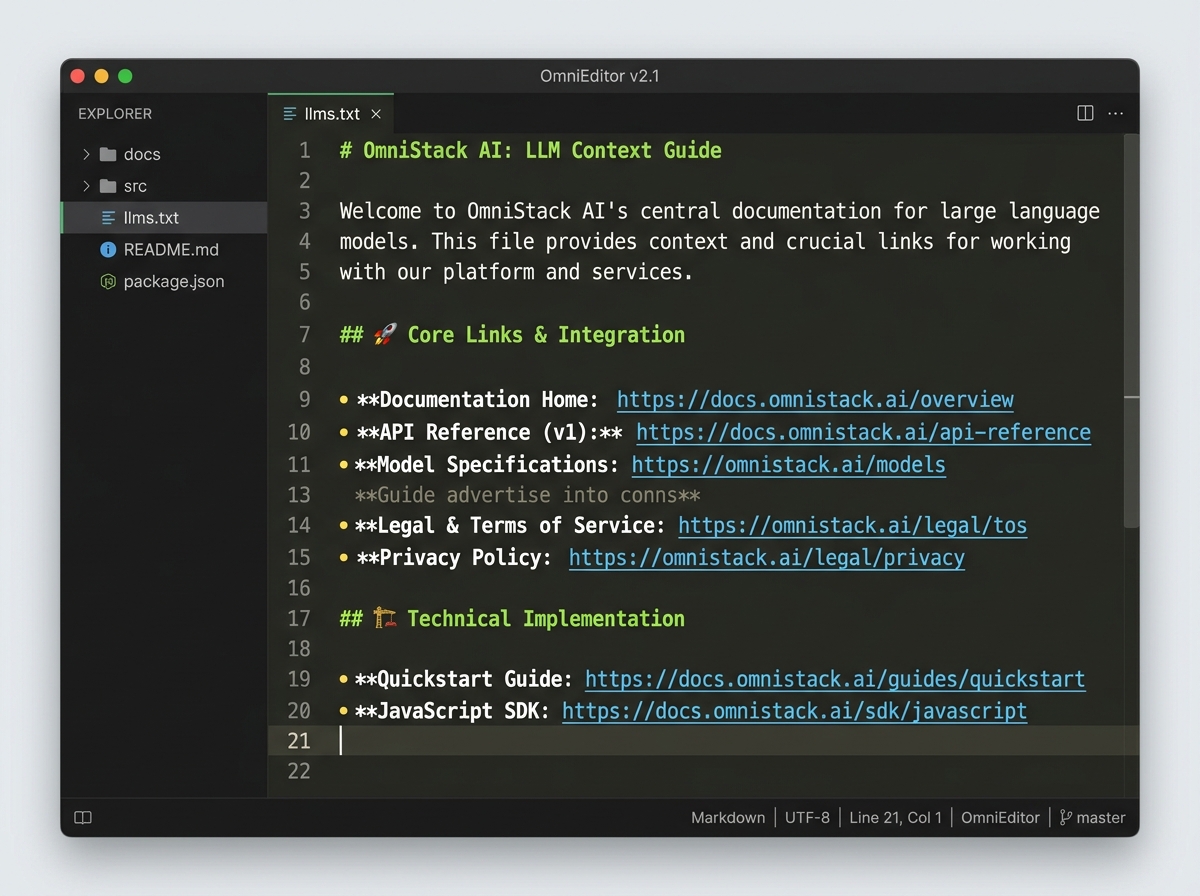Screen dimensions: 1200x896
Task: Click the JavaScript SDK bold label
Action: pos(453,711)
